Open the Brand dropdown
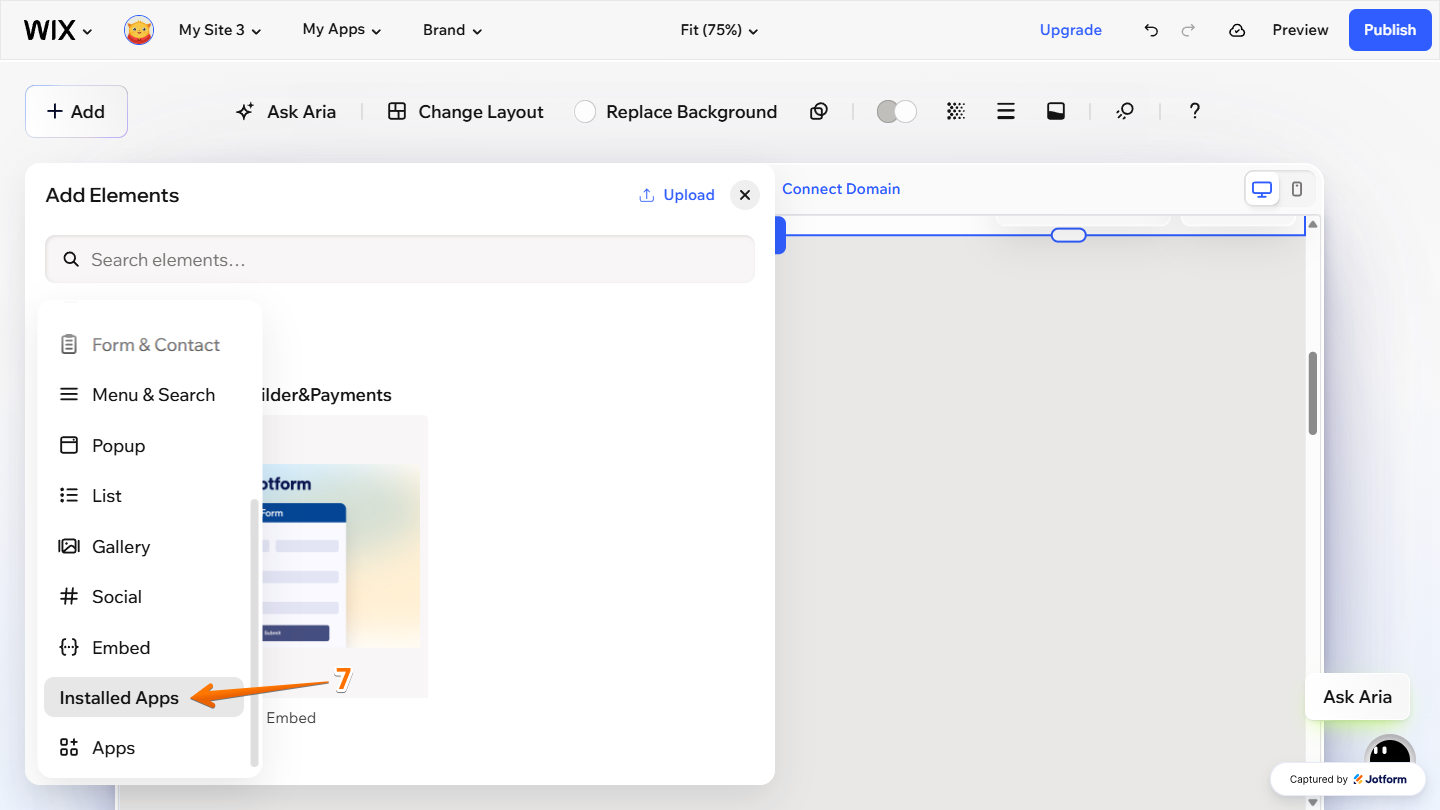This screenshot has width=1440, height=810. coord(453,30)
